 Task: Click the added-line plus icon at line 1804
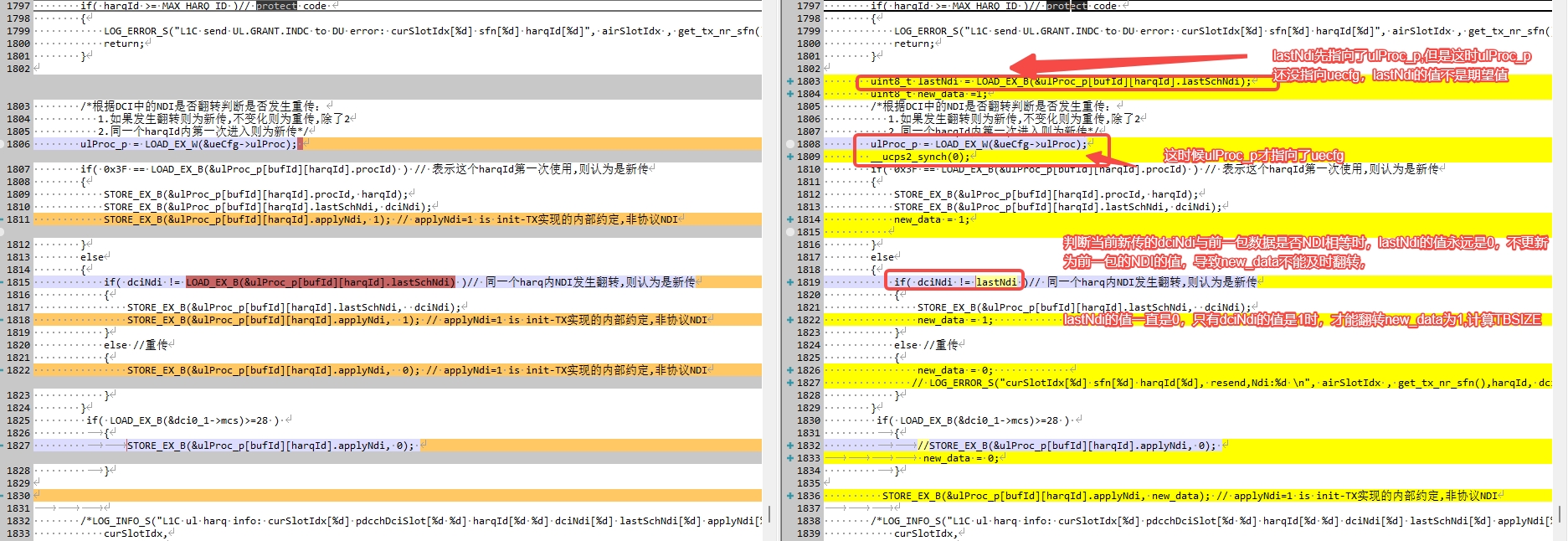click(790, 94)
